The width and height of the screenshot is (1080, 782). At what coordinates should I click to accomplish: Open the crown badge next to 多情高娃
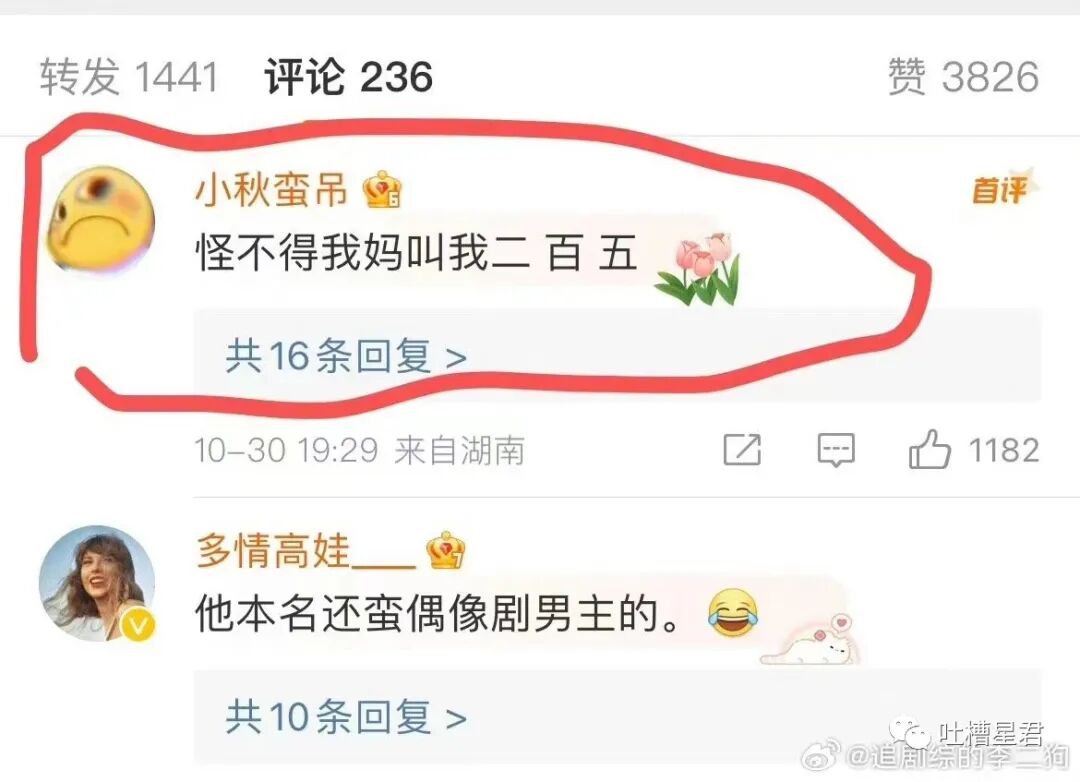(x=446, y=551)
